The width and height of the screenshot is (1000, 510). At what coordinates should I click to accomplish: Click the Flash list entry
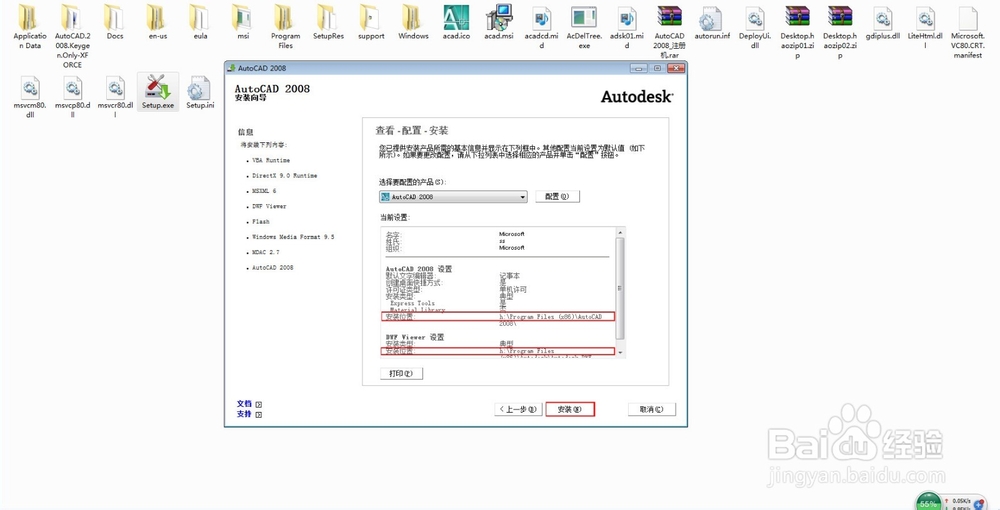pyautogui.click(x=260, y=222)
